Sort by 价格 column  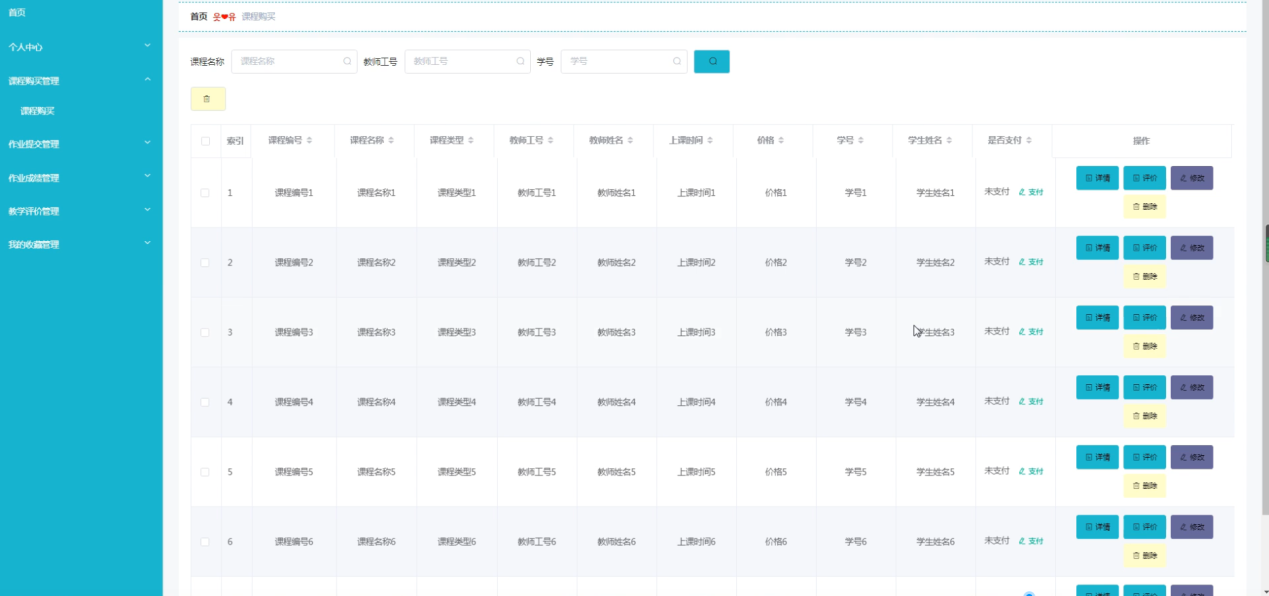click(x=781, y=141)
